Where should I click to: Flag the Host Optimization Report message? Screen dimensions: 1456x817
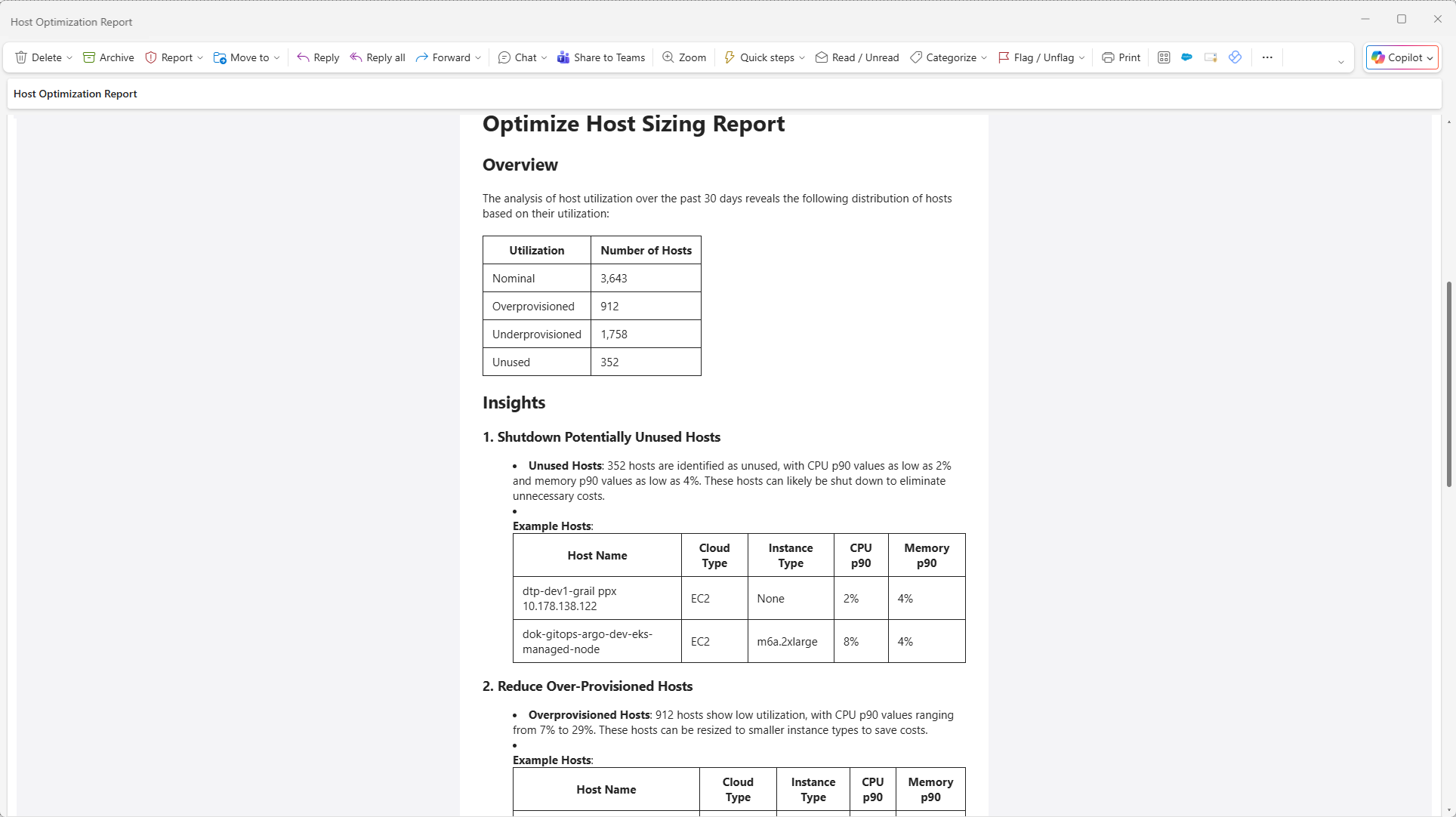[x=1040, y=57]
